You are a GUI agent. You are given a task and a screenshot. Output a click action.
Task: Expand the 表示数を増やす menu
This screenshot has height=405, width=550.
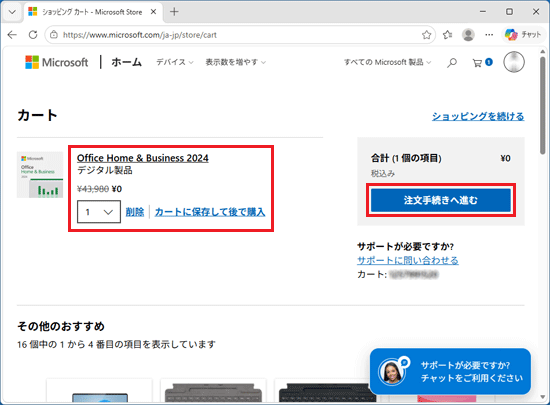coord(235,62)
